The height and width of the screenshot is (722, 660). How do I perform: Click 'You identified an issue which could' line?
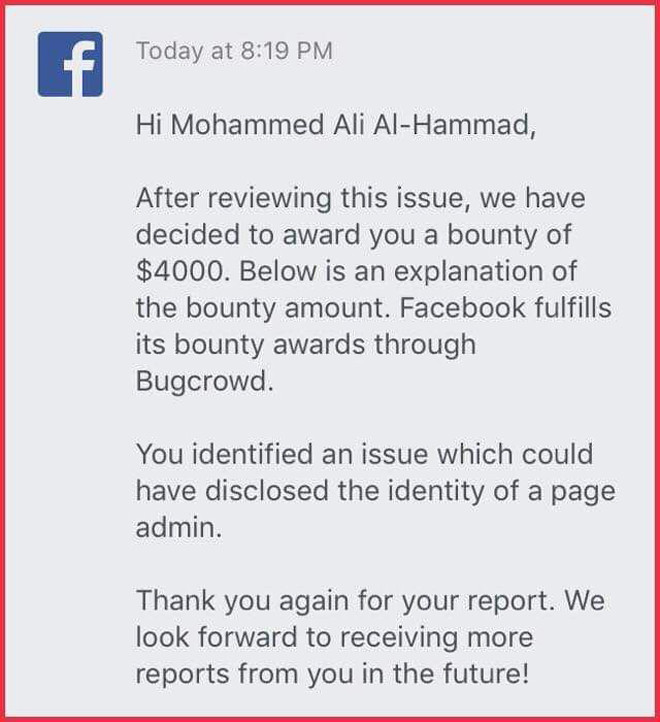coord(364,454)
